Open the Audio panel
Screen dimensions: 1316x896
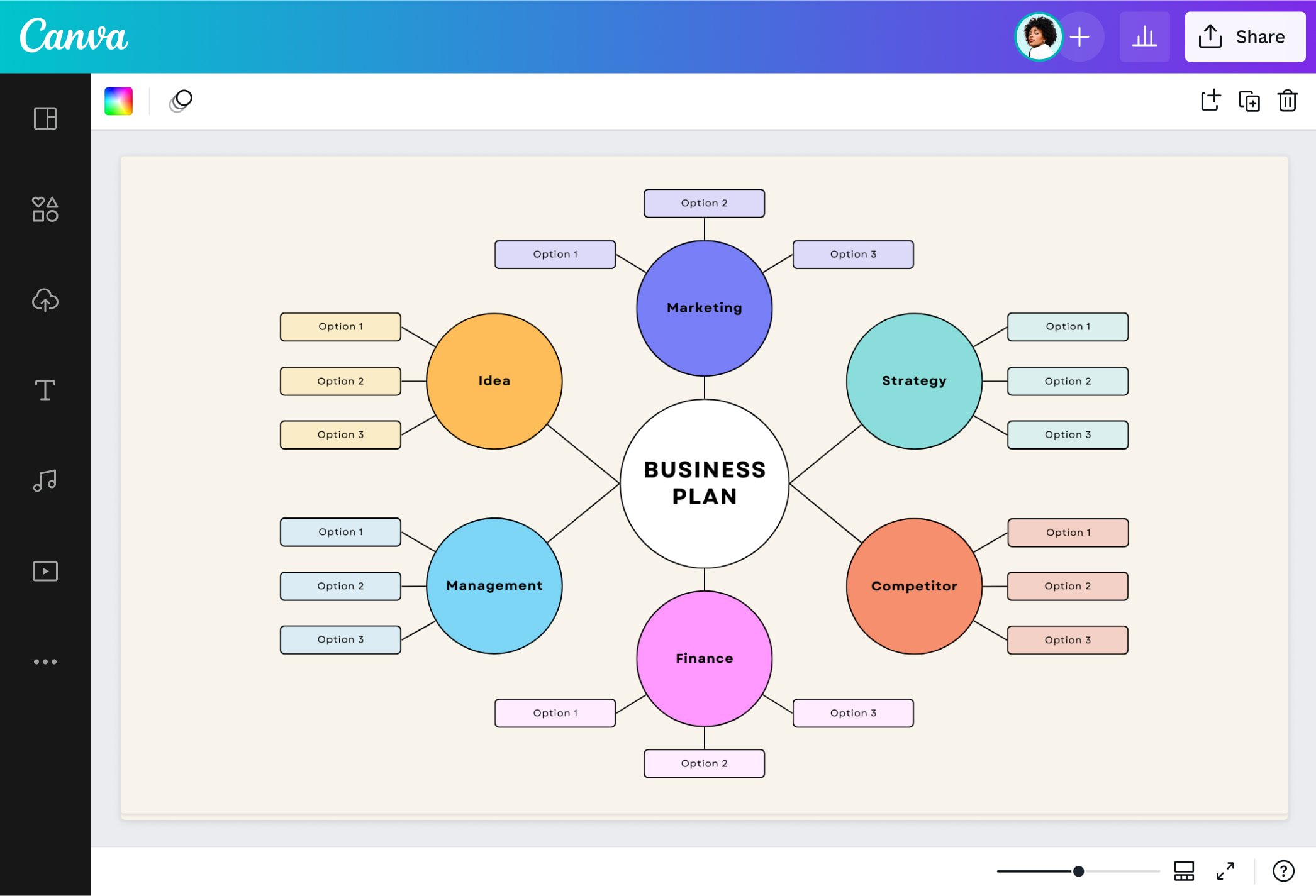click(44, 480)
